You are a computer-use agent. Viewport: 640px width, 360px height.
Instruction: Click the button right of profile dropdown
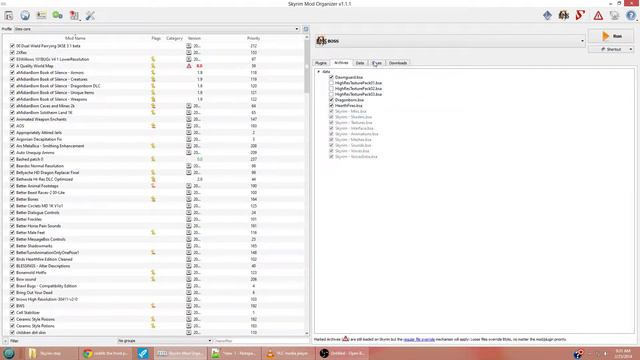(306, 29)
